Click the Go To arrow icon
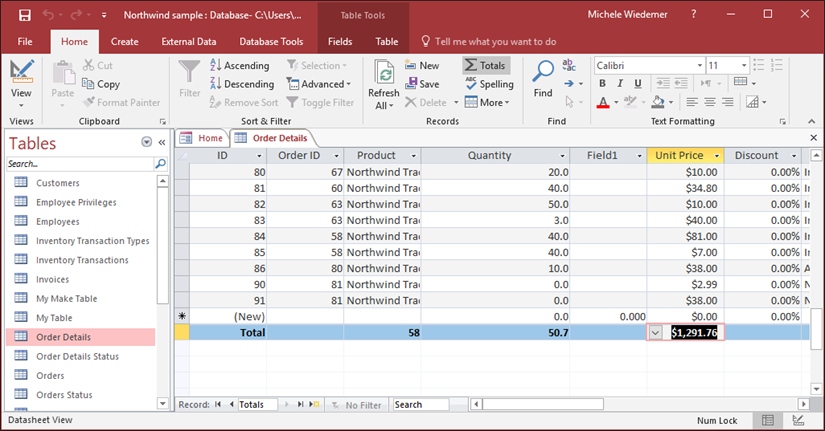 (x=569, y=83)
